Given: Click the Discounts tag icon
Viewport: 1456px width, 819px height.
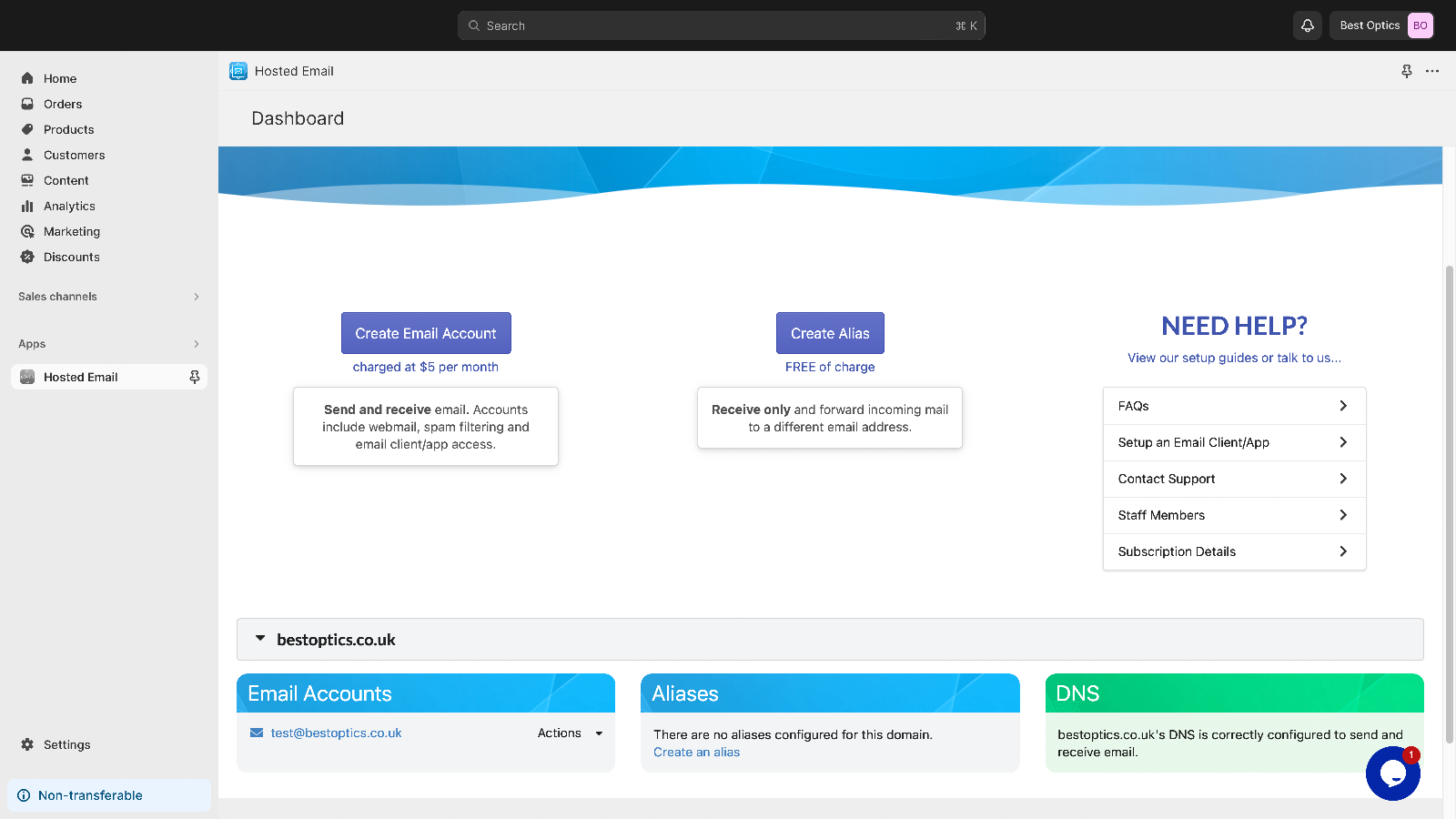Looking at the screenshot, I should click(x=27, y=257).
